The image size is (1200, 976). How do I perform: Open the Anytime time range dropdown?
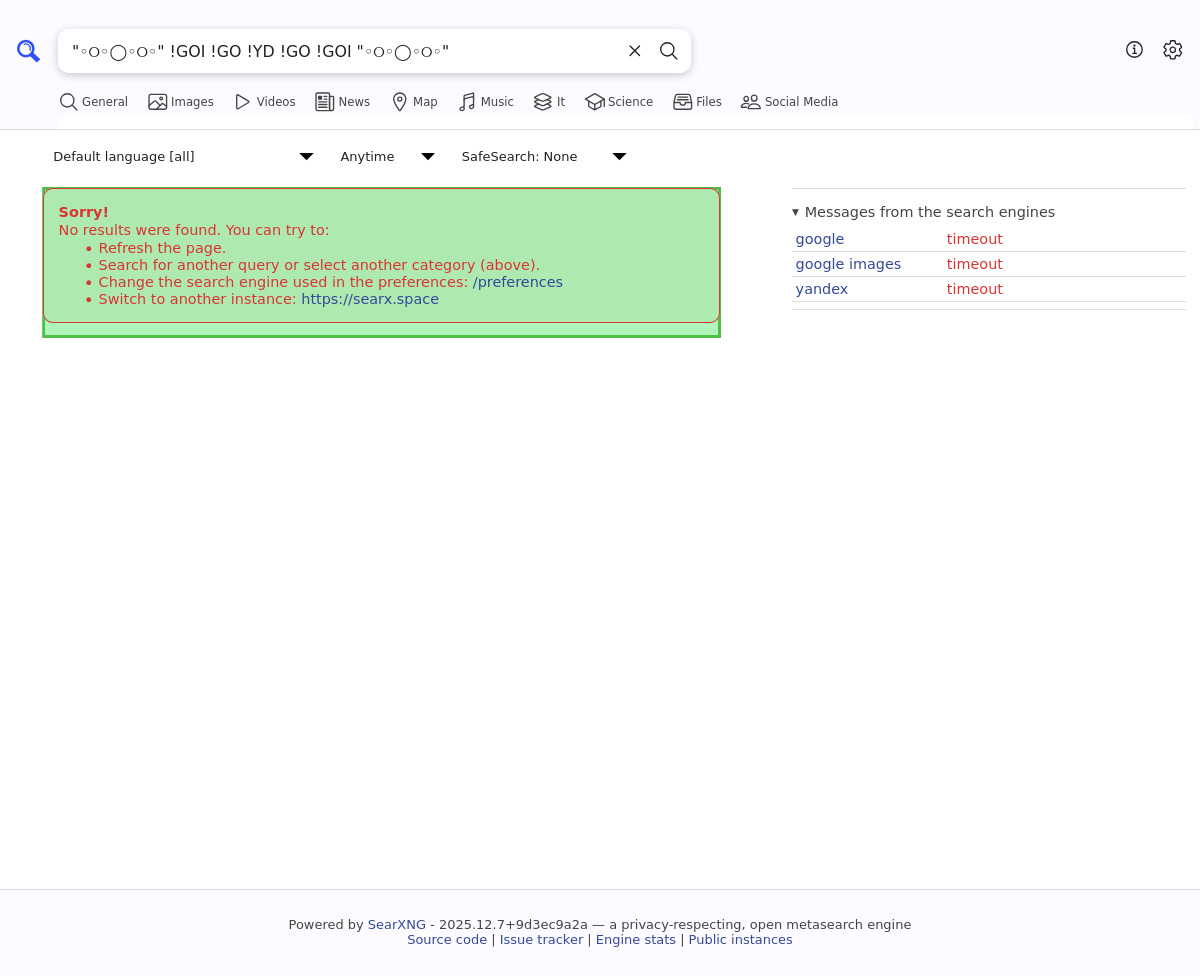coord(387,157)
